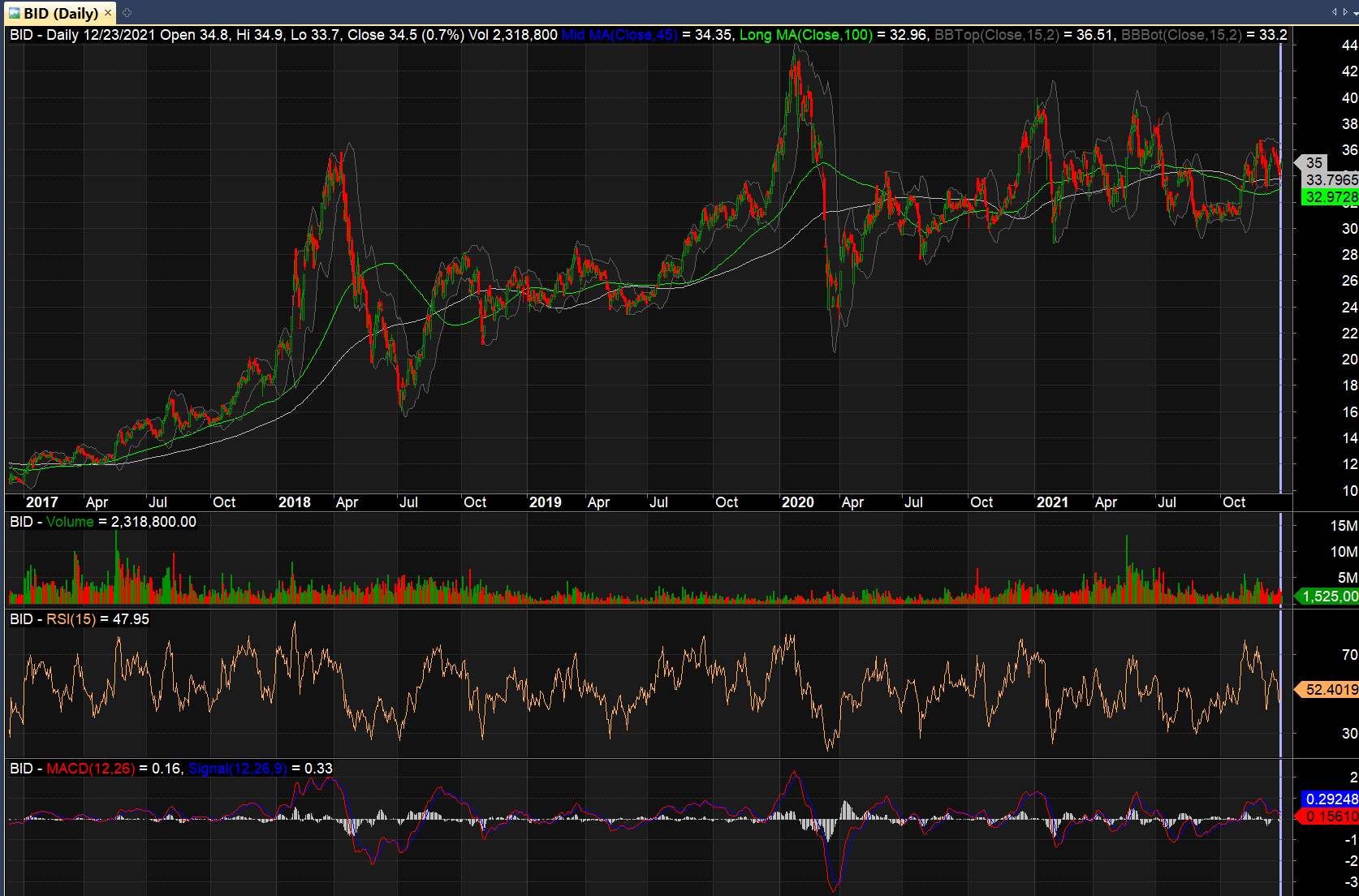Click the RSI value 47.95

[131, 619]
